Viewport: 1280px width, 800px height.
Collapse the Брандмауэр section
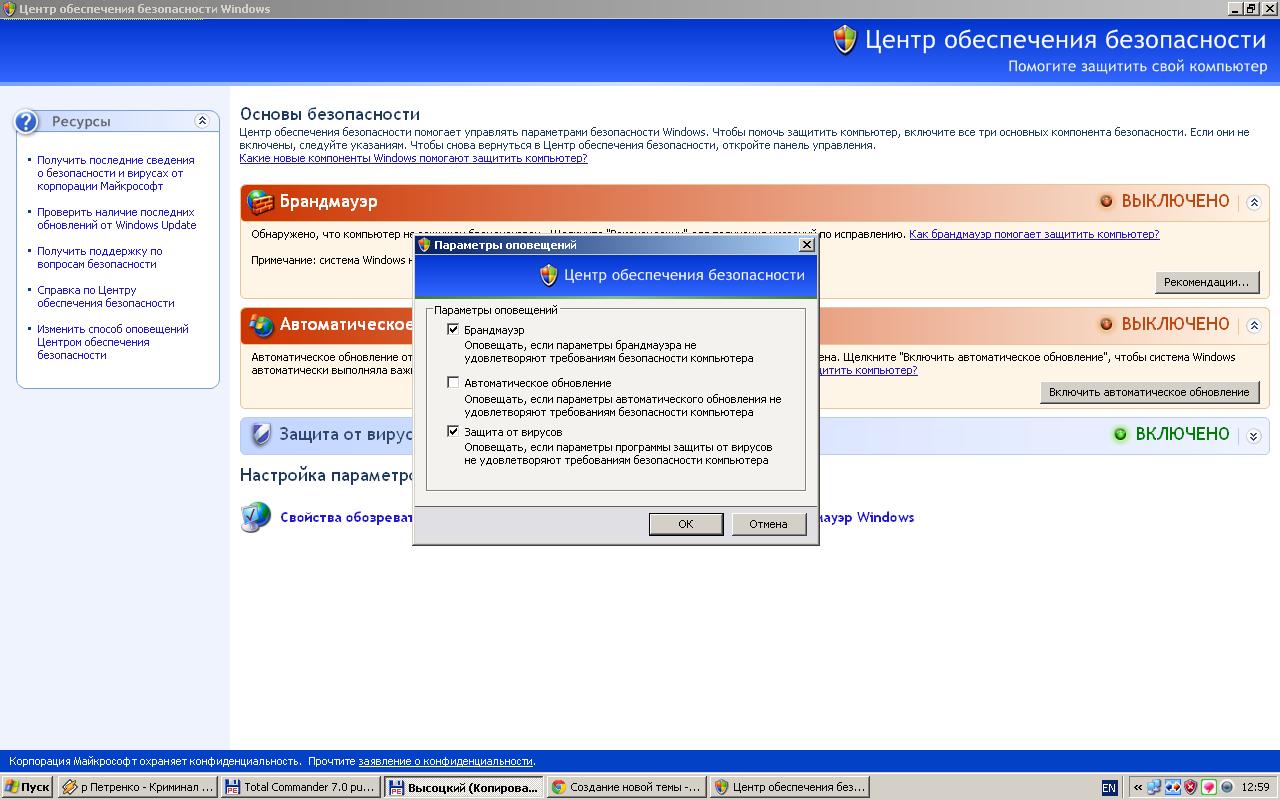click(x=1254, y=202)
